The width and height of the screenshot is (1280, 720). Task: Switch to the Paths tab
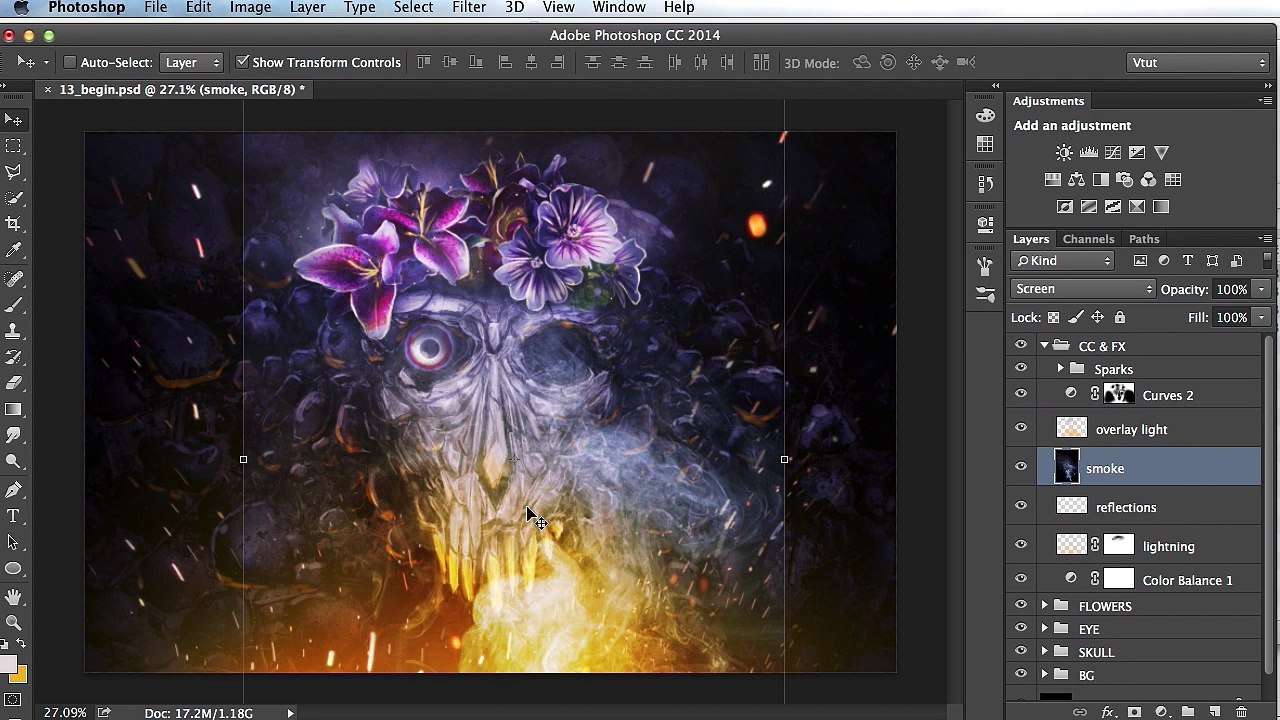(1144, 239)
